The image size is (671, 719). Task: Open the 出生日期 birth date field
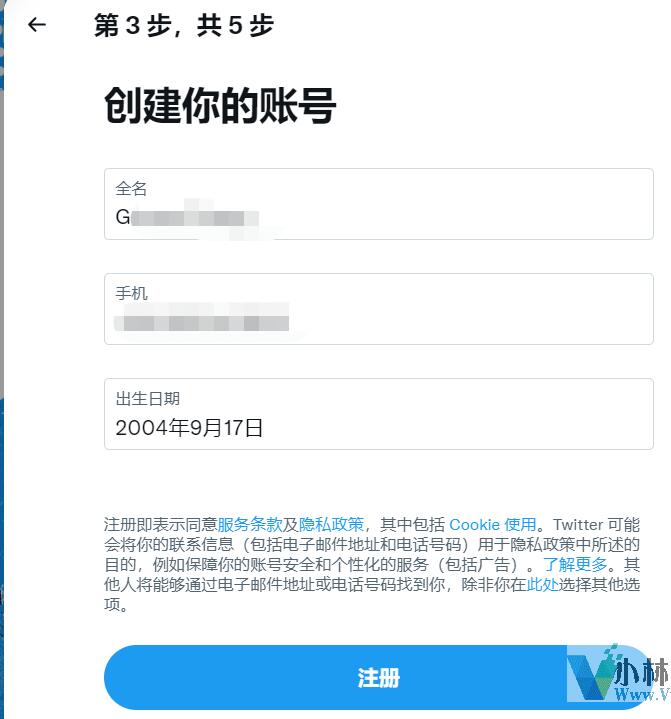[379, 414]
